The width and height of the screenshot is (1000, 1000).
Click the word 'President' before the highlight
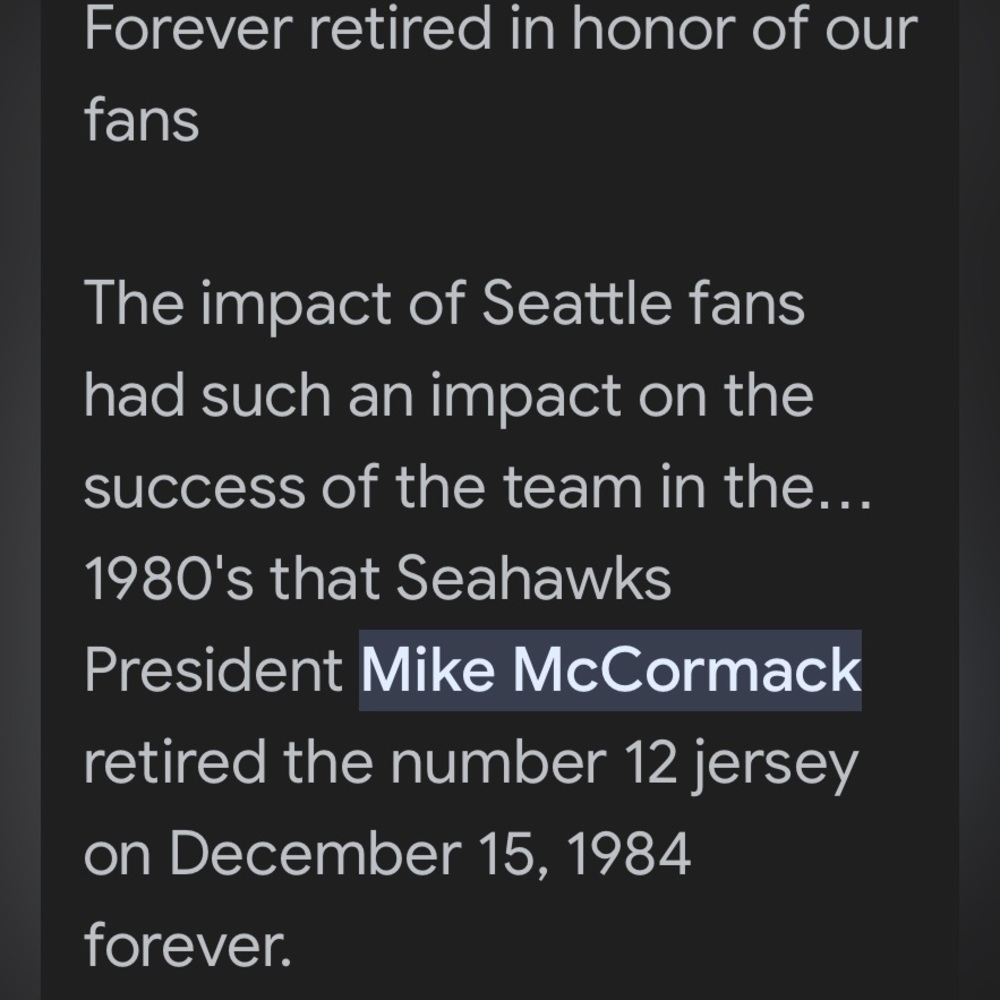tap(214, 670)
